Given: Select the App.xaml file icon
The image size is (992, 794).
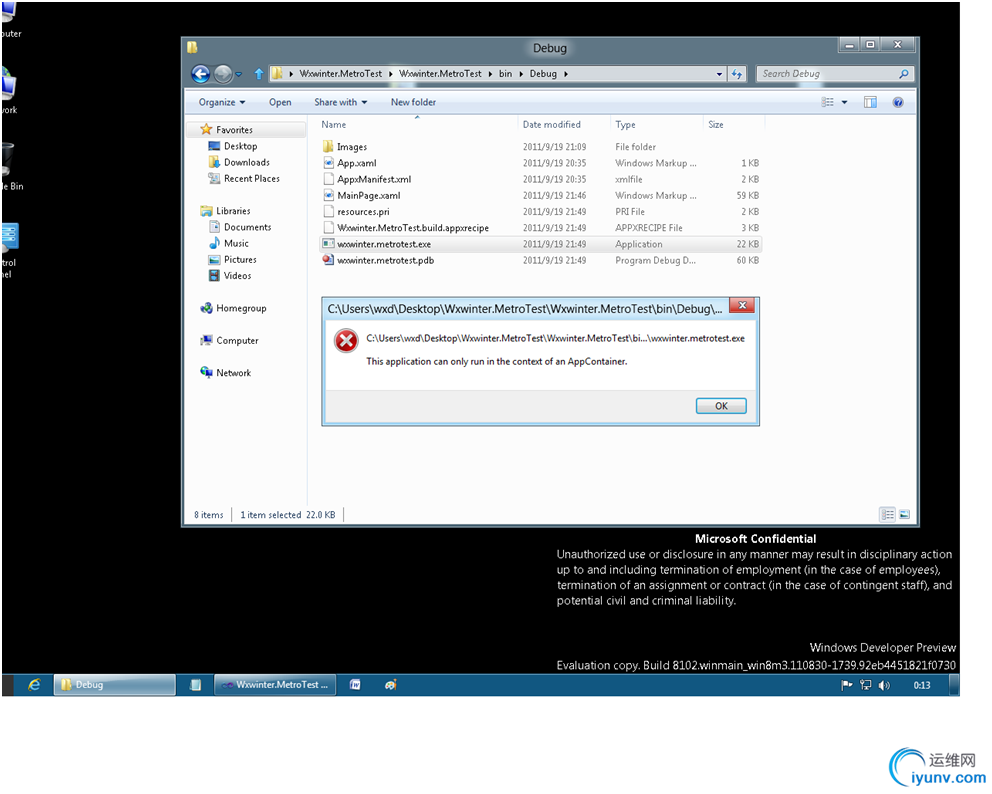Looking at the screenshot, I should pos(328,163).
